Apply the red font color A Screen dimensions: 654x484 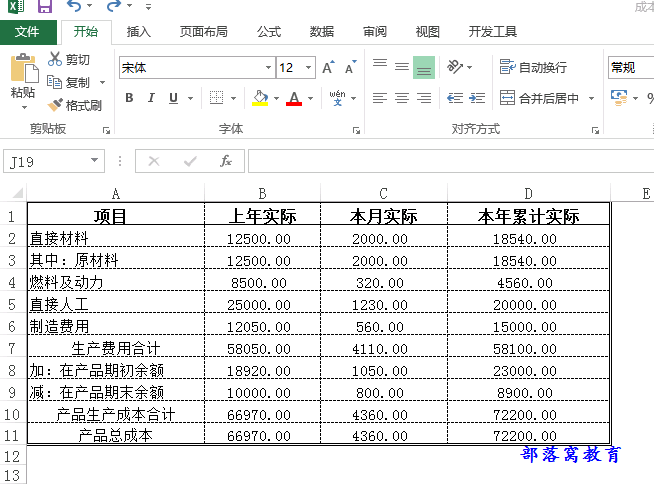(x=294, y=98)
